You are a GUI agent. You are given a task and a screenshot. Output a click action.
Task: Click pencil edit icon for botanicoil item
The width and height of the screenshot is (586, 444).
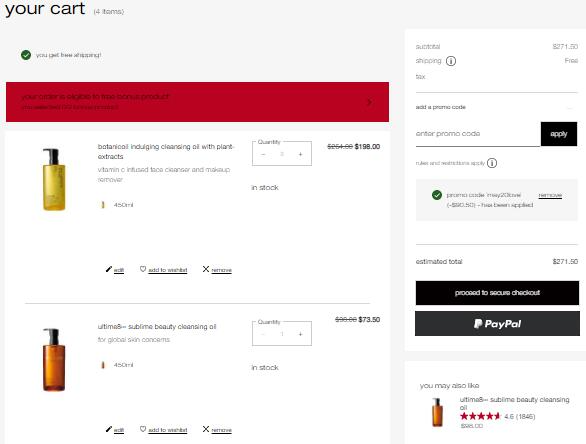[x=109, y=269]
